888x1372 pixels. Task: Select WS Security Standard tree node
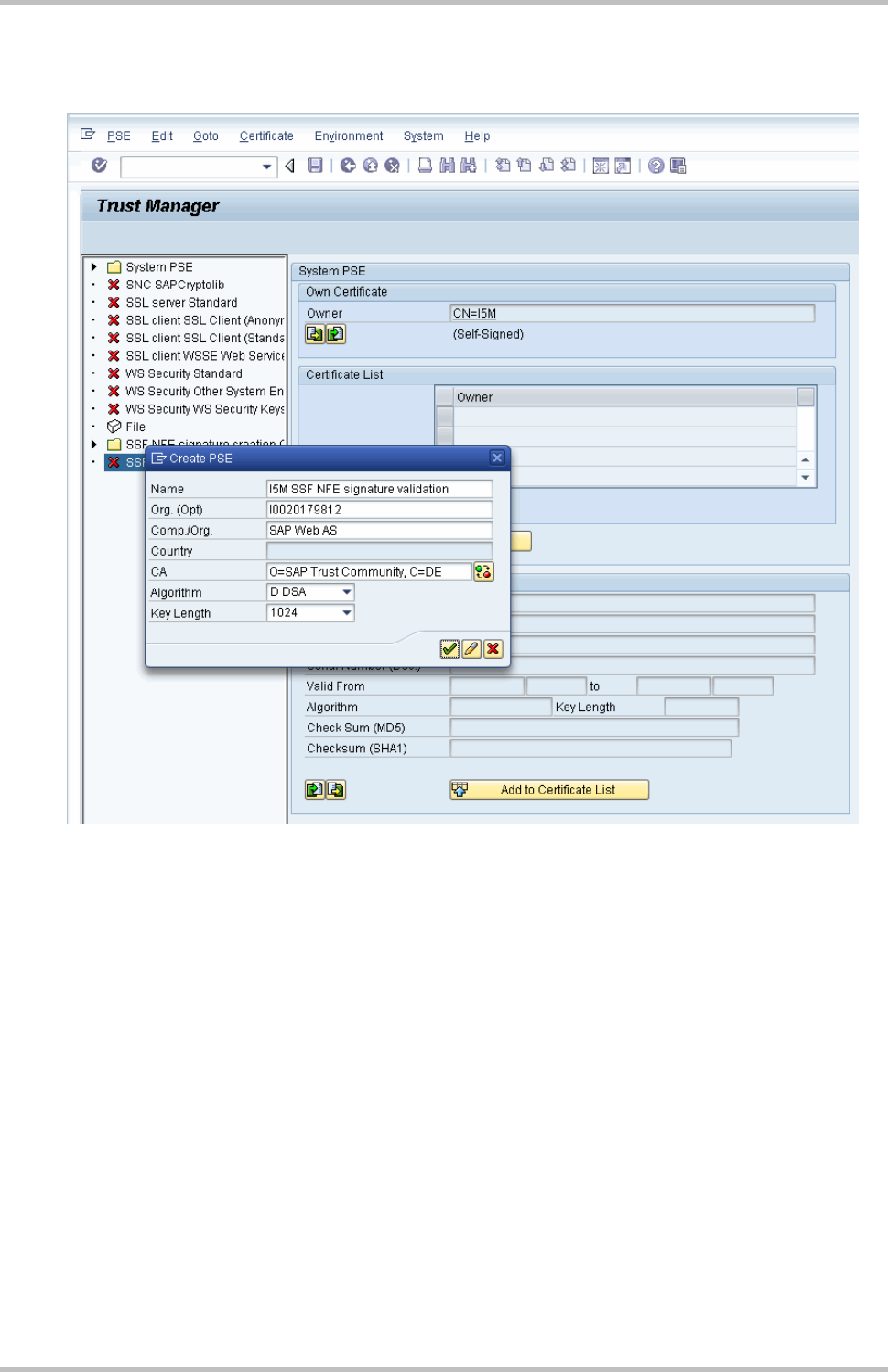pyautogui.click(x=184, y=373)
